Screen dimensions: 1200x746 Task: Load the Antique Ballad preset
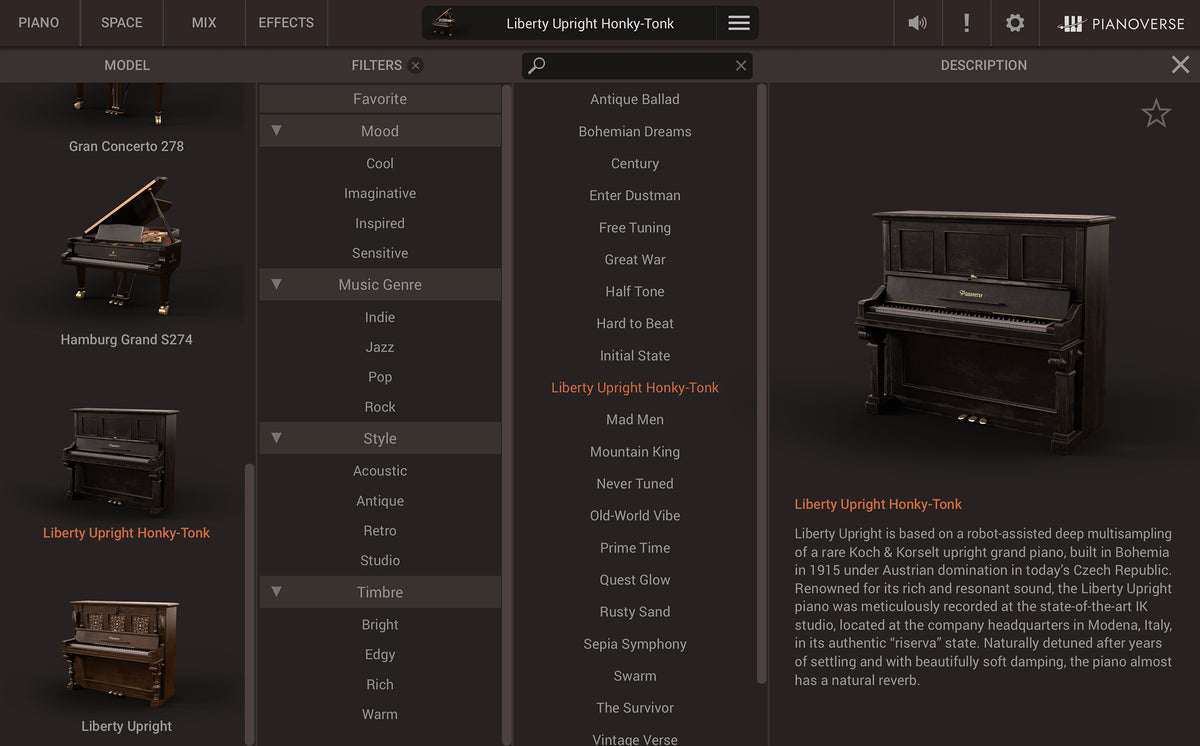coord(635,100)
